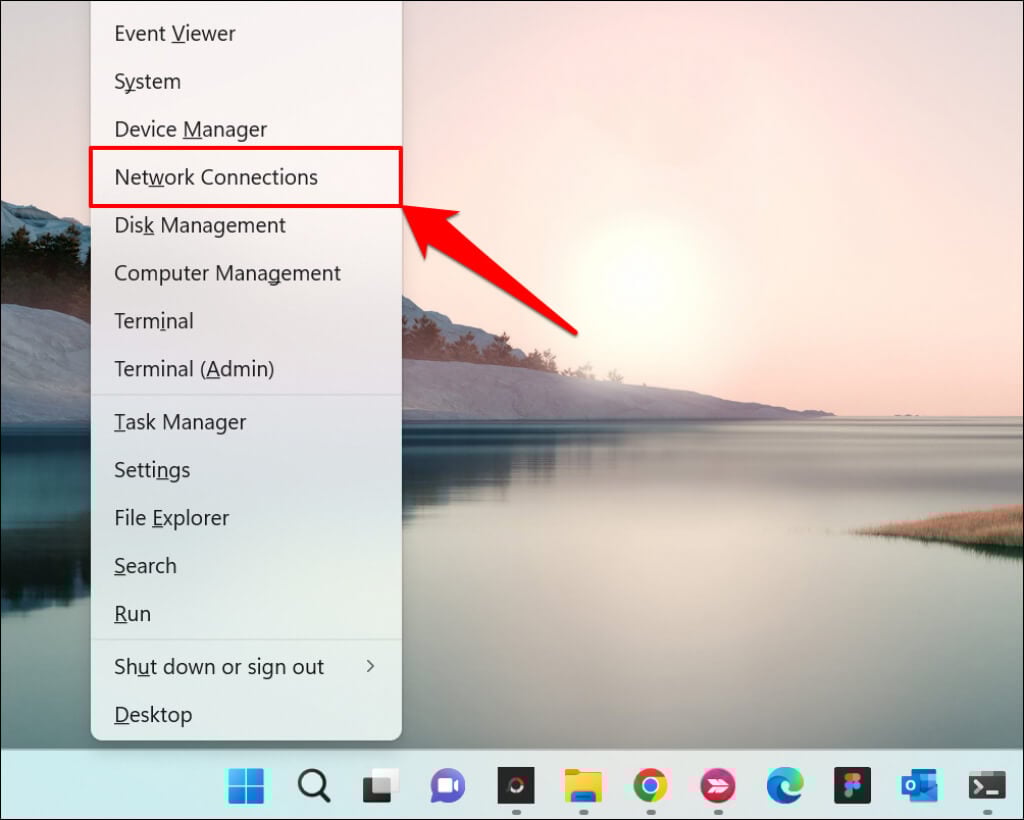Select Event Viewer entry
1024x820 pixels.
246,33
